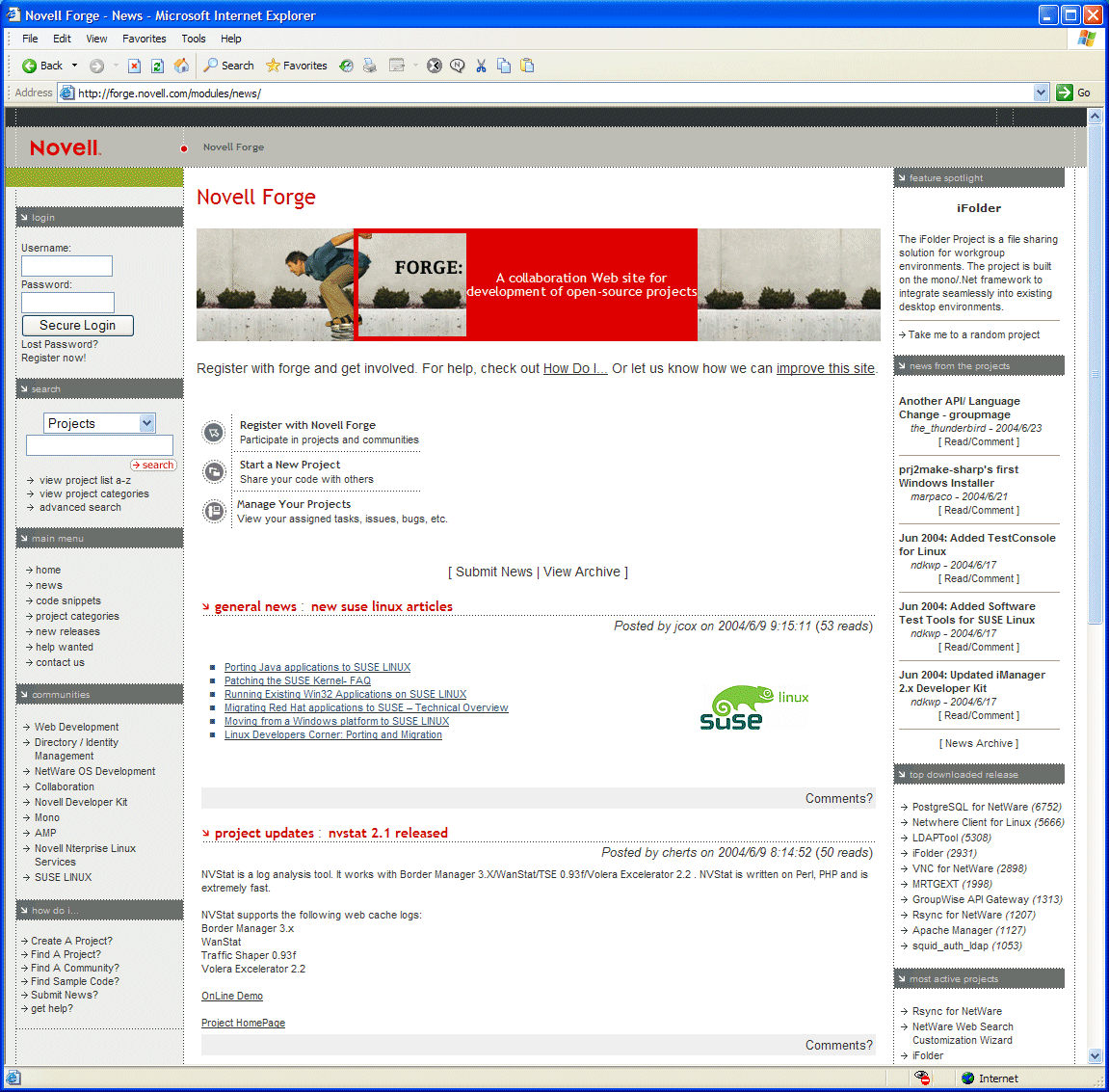Click the Copy toolbar icon
This screenshot has width=1109, height=1092.
coord(504,66)
